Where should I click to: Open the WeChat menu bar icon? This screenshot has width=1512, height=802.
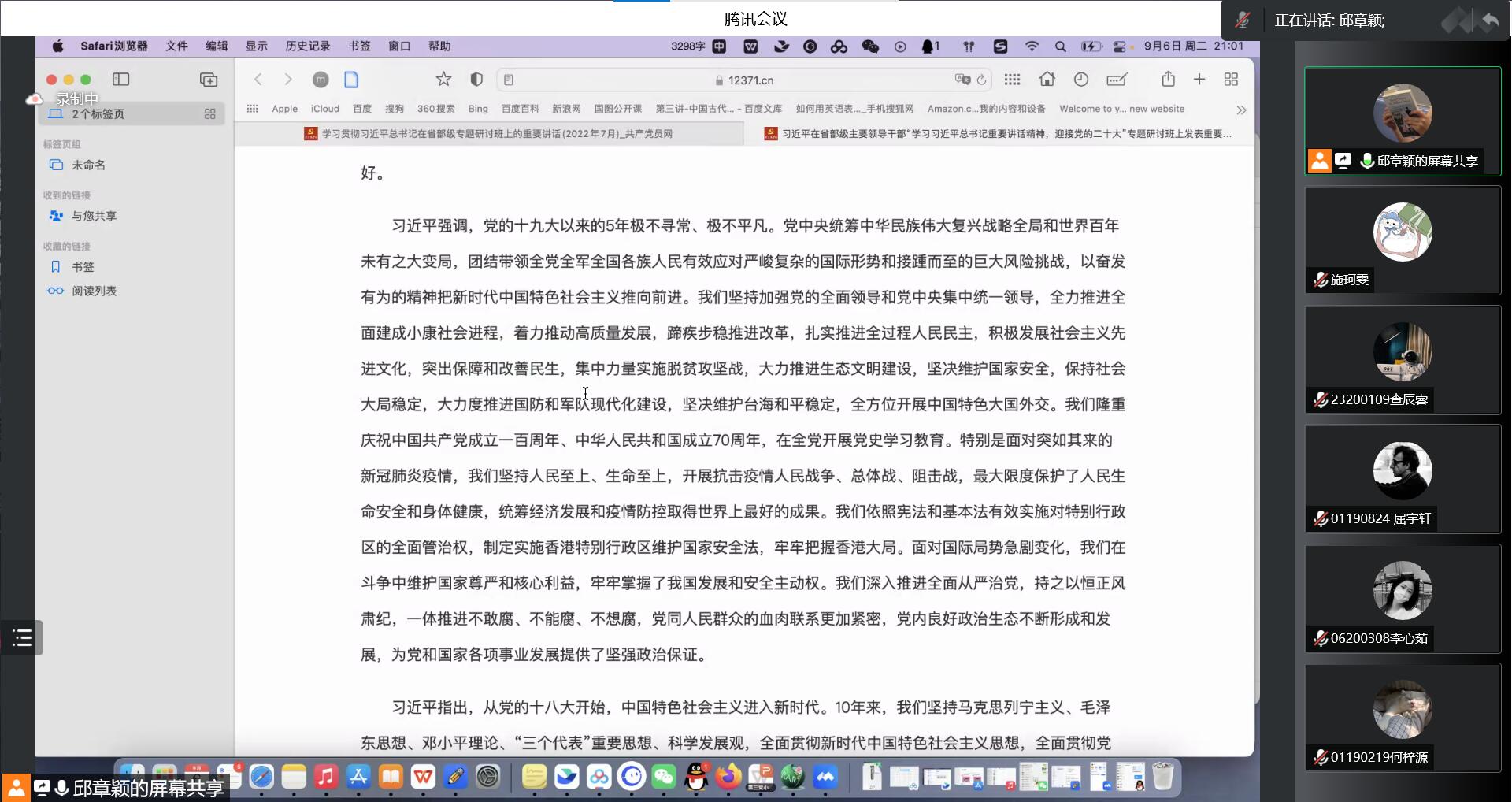click(x=870, y=46)
